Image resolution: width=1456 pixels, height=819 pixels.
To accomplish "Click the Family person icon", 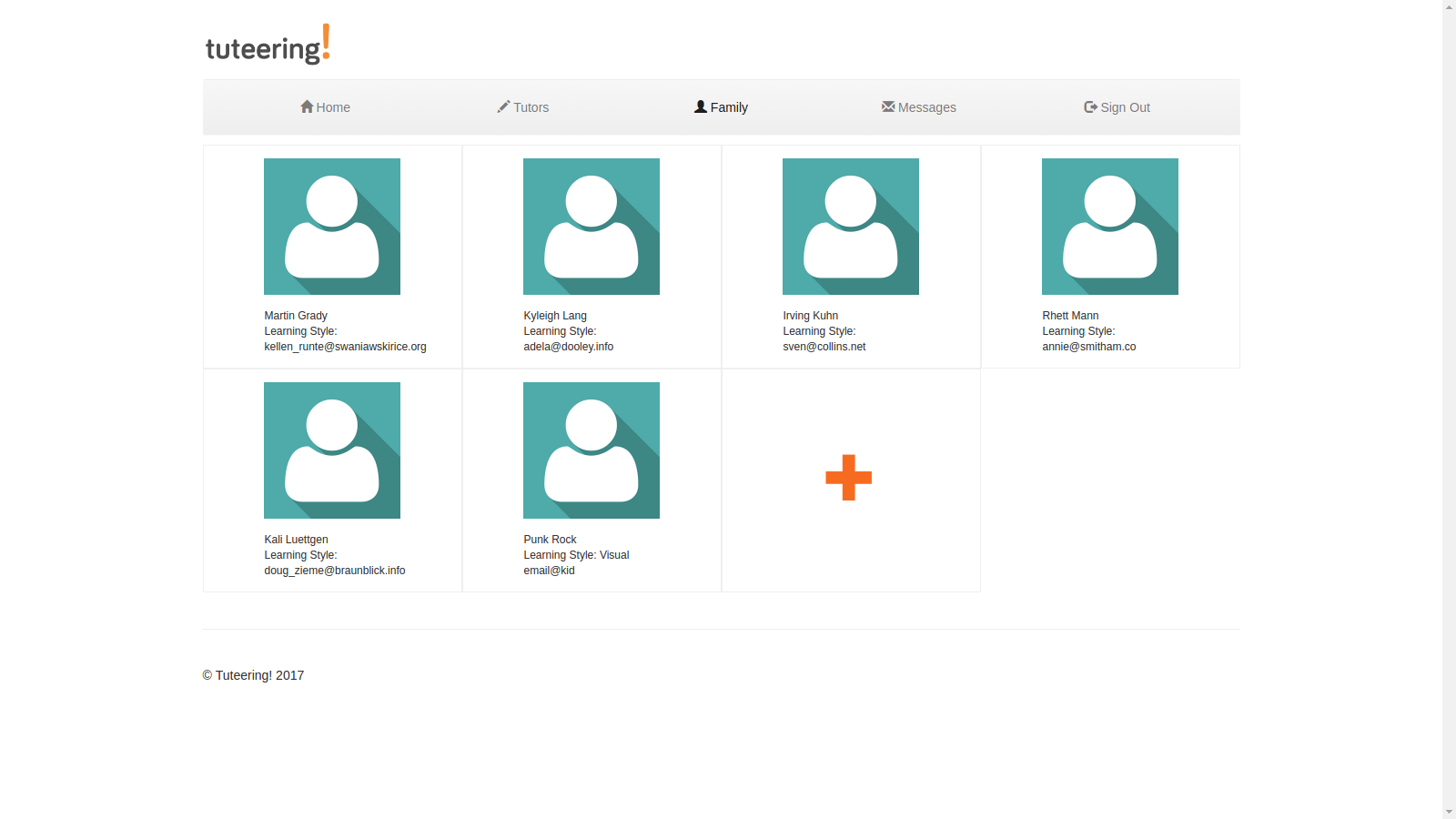I will point(701,106).
